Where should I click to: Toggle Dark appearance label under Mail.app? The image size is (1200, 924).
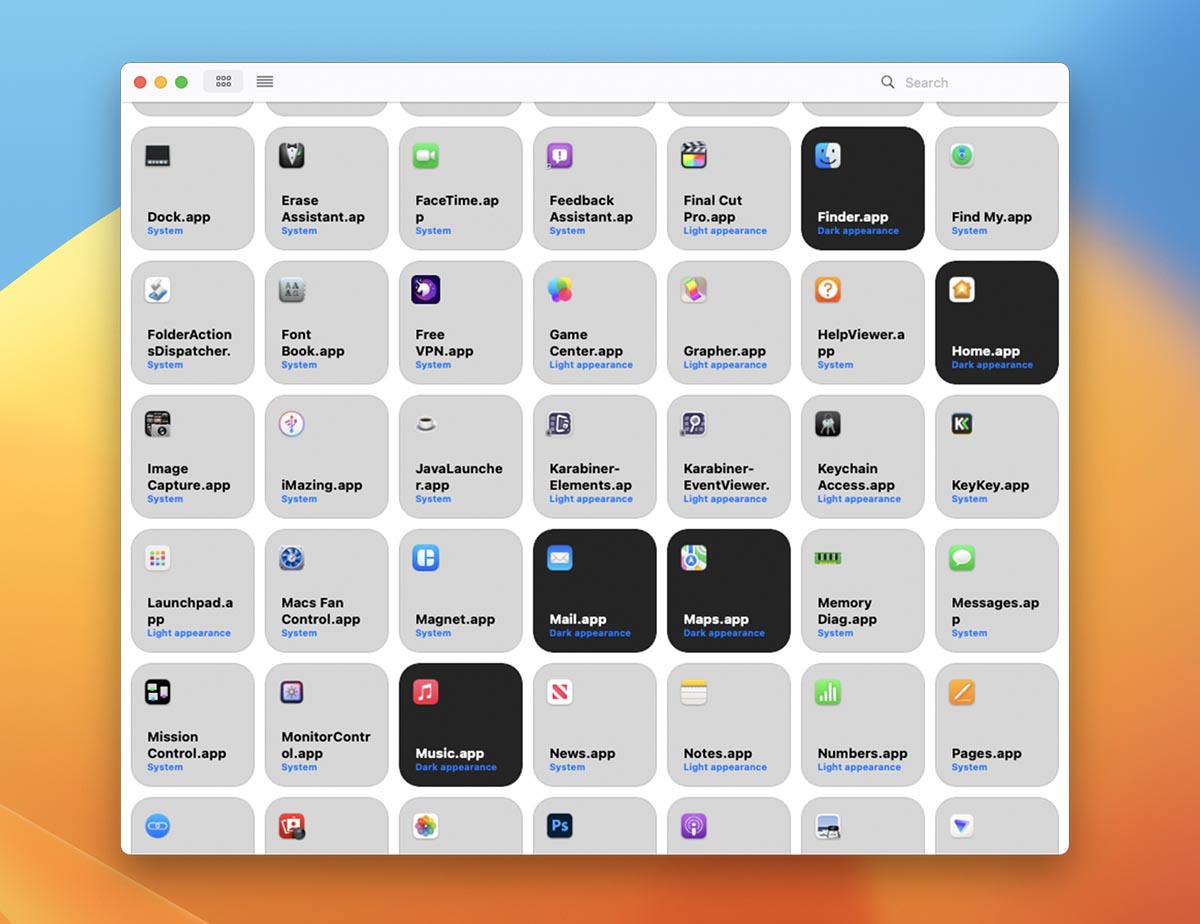[x=590, y=633]
